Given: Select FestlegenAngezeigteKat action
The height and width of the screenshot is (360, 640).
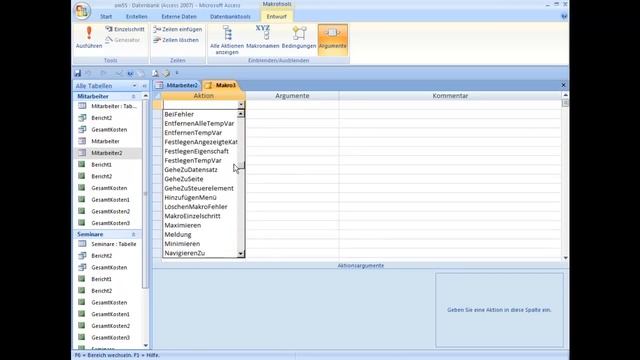Looking at the screenshot, I should 200,142.
